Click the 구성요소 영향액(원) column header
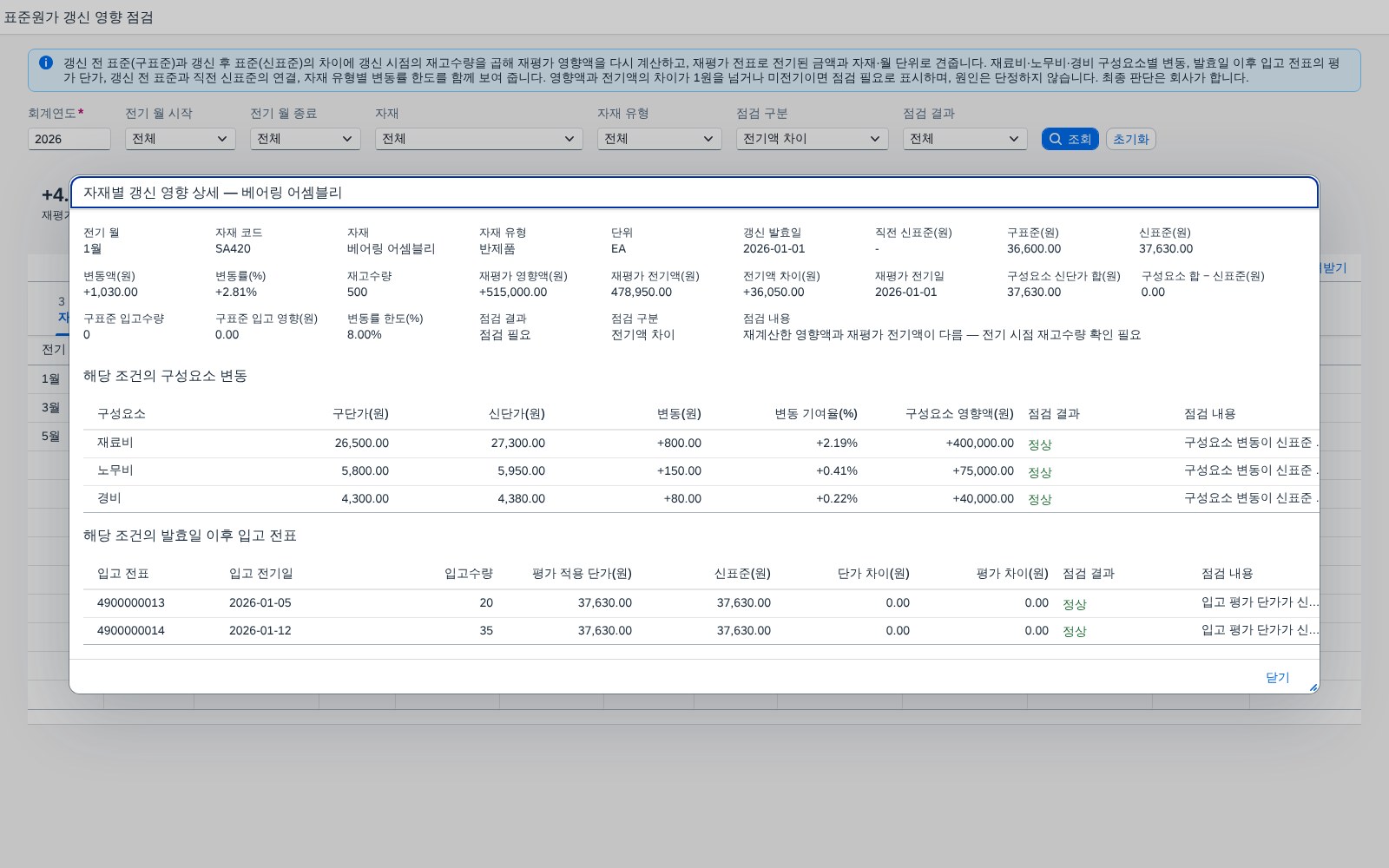Screen dimensions: 1389x868 coord(959,414)
